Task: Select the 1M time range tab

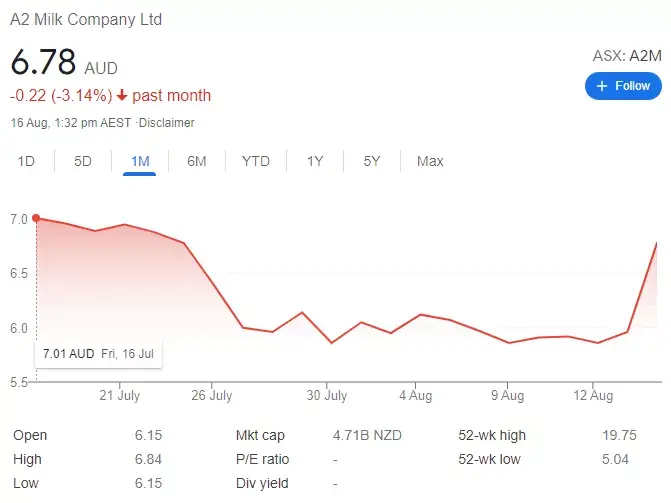Action: click(x=140, y=161)
